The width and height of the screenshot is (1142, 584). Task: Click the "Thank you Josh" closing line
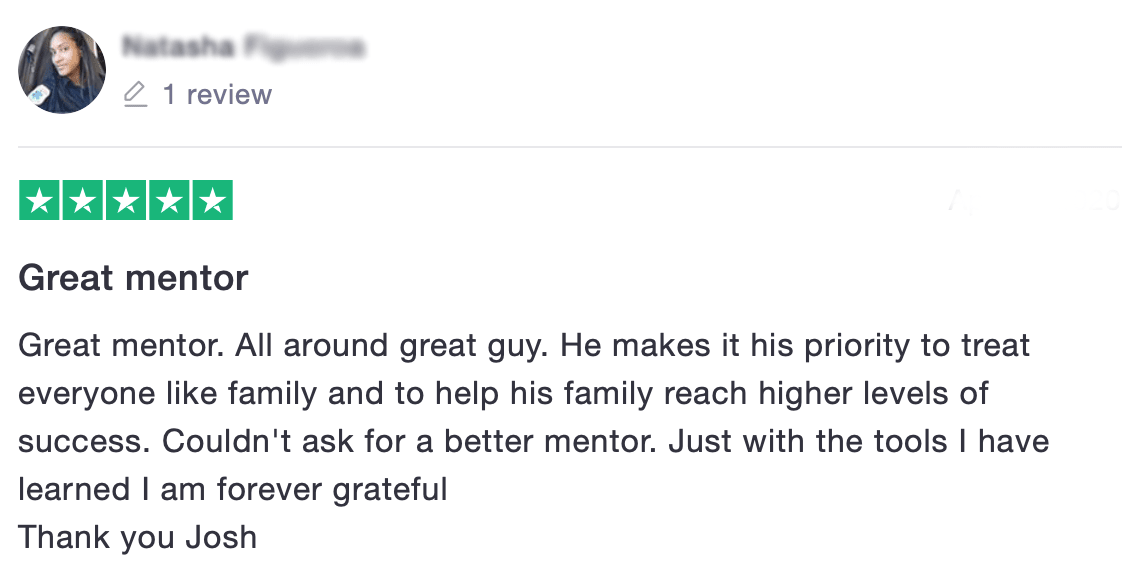tap(137, 537)
